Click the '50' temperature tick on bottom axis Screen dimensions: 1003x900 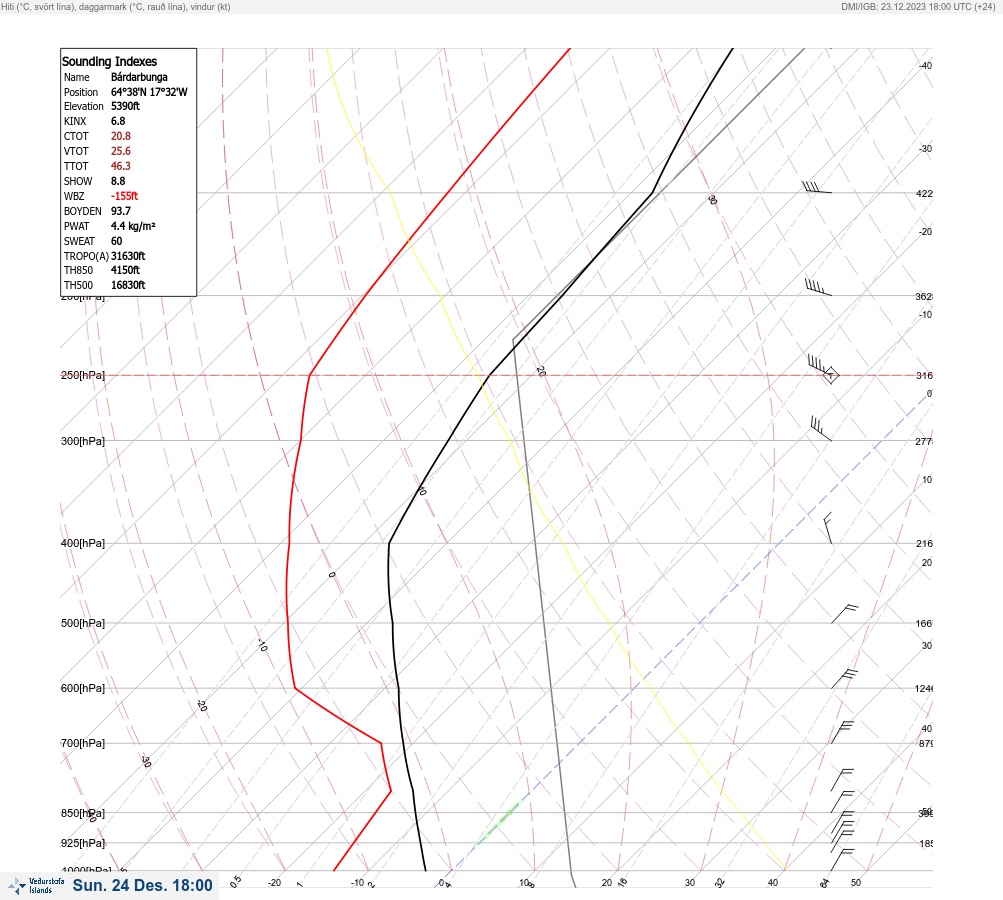pyautogui.click(x=856, y=883)
